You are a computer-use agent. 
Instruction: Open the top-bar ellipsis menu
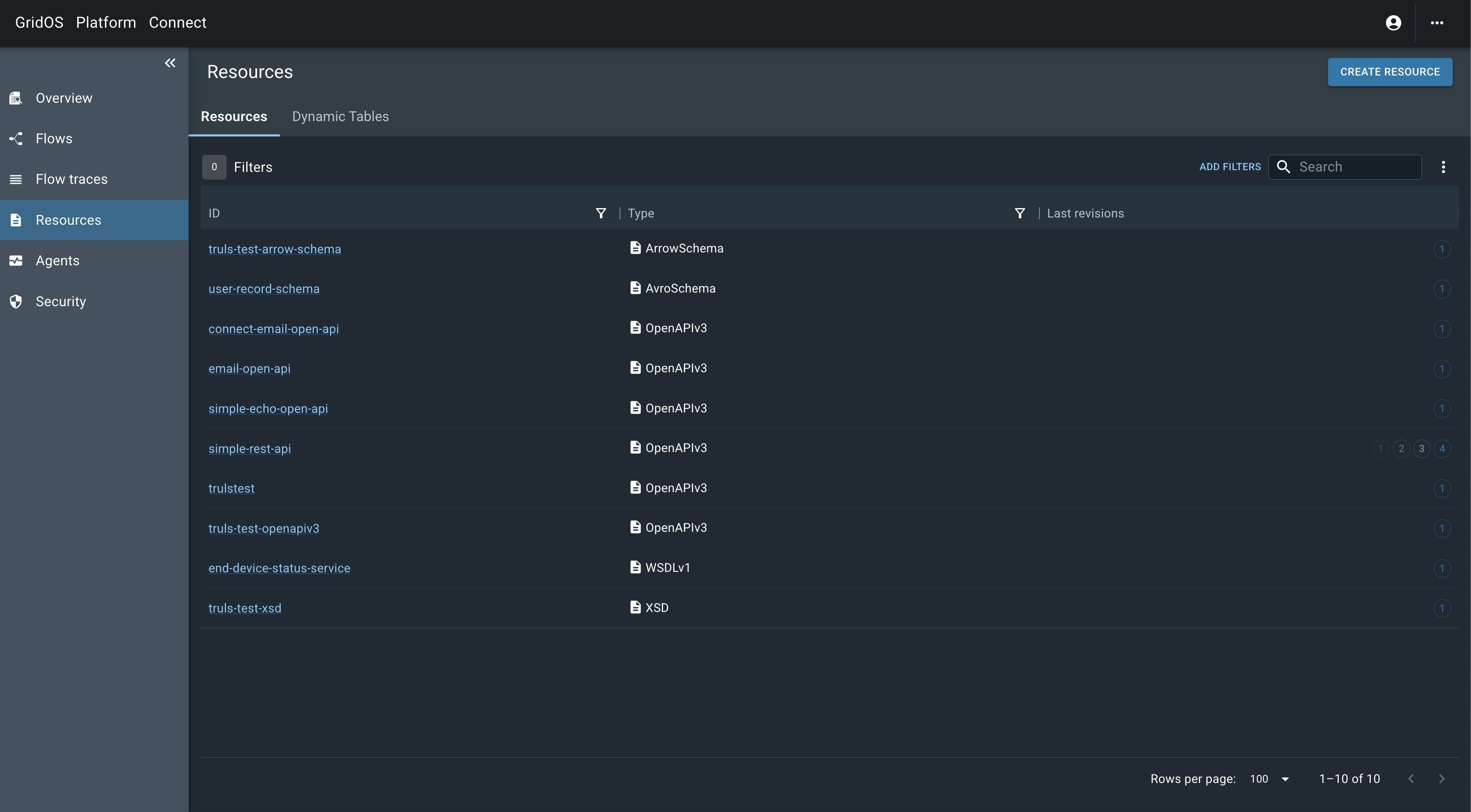[1437, 23]
